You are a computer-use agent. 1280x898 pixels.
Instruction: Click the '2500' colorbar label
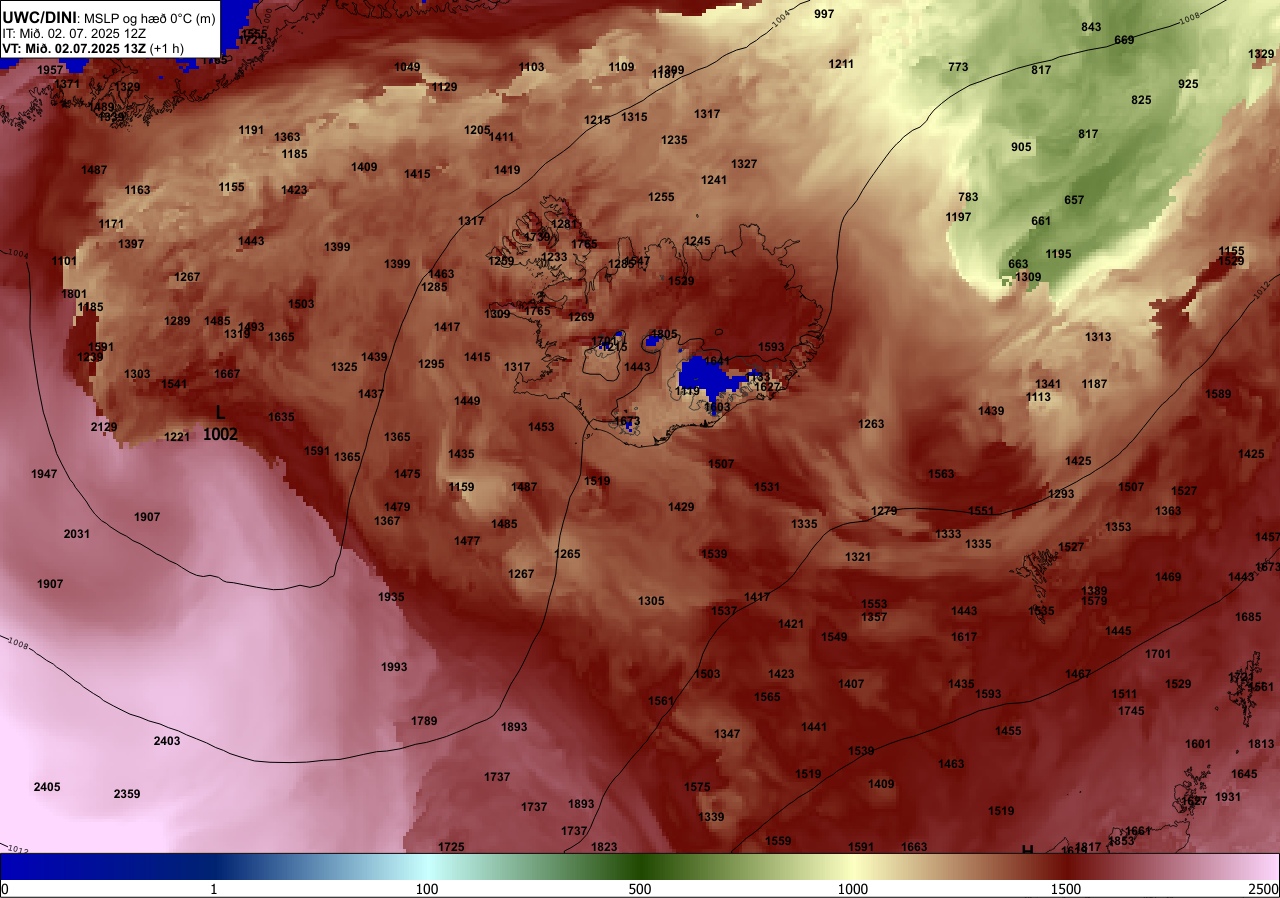click(x=1264, y=889)
